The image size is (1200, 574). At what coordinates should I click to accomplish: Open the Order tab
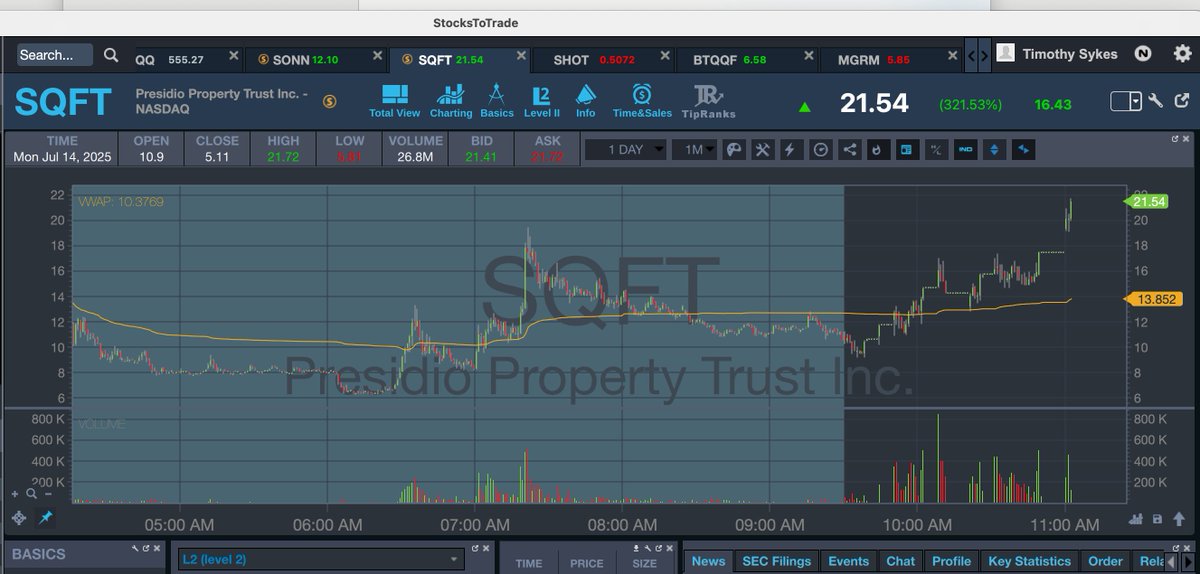pos(1105,561)
